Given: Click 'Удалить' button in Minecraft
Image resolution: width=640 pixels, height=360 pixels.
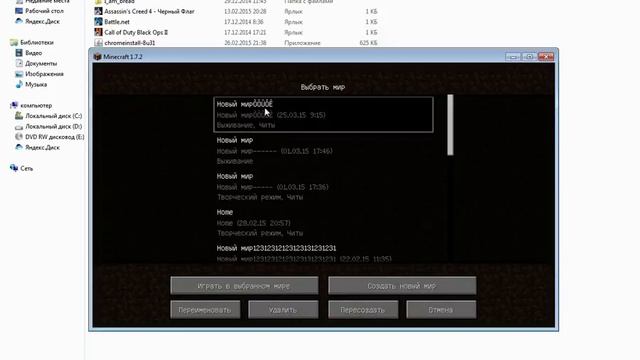Looking at the screenshot, I should (x=283, y=310).
